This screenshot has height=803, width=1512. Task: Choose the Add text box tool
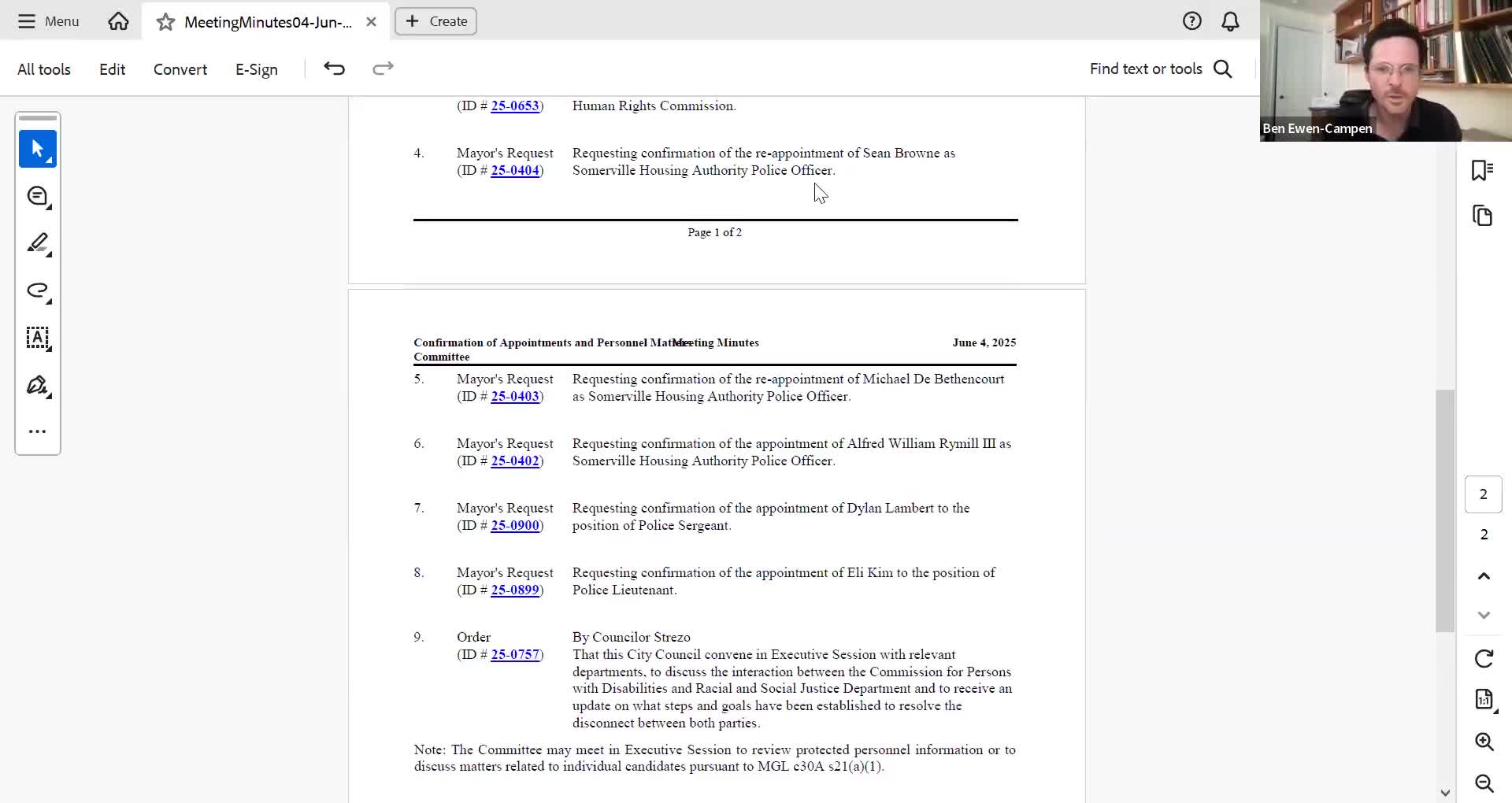(38, 338)
